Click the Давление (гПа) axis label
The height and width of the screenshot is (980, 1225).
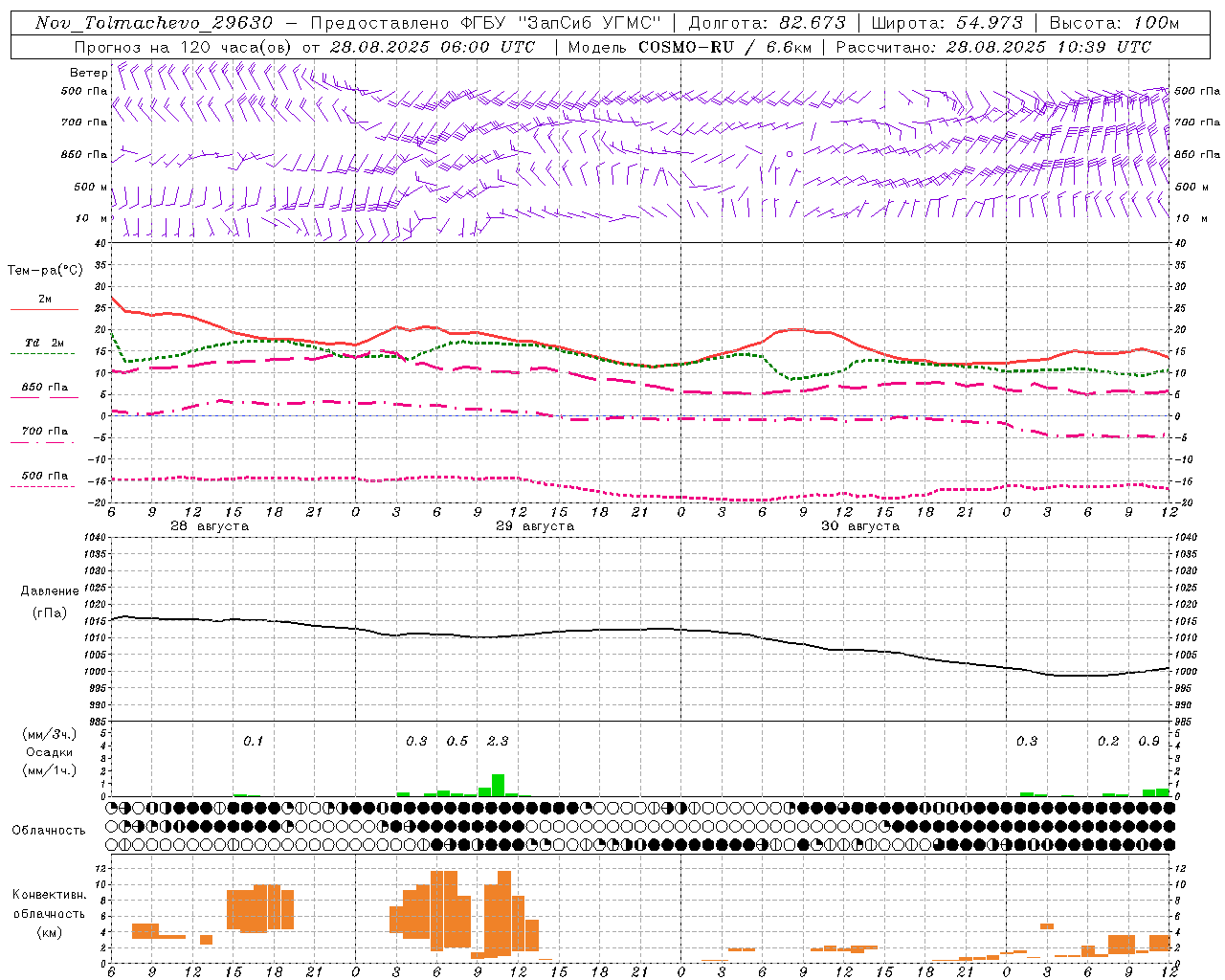coord(50,602)
